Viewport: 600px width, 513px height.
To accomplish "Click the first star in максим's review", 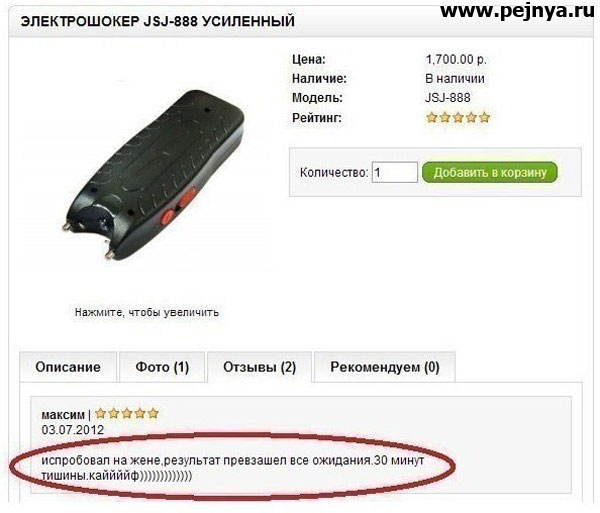I will coord(101,414).
